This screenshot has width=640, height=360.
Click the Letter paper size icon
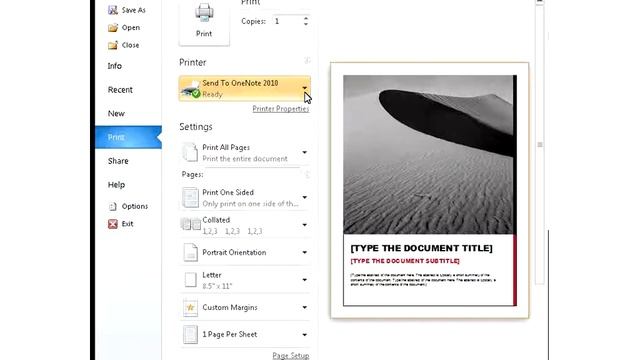[x=190, y=280]
